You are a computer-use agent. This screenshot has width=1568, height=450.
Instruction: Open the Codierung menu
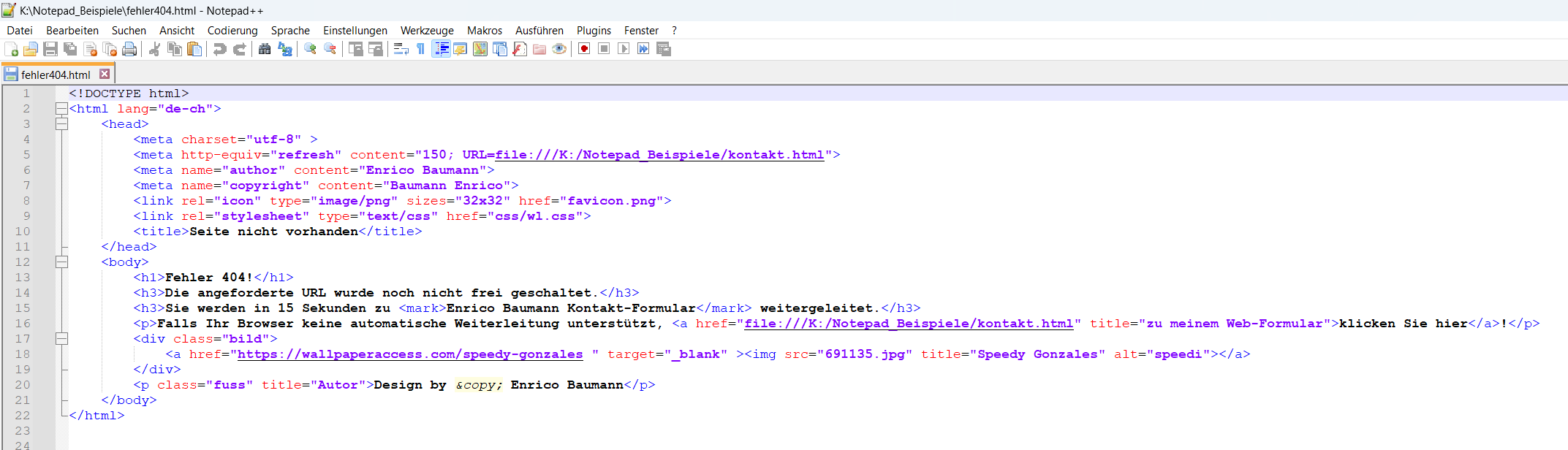point(232,31)
